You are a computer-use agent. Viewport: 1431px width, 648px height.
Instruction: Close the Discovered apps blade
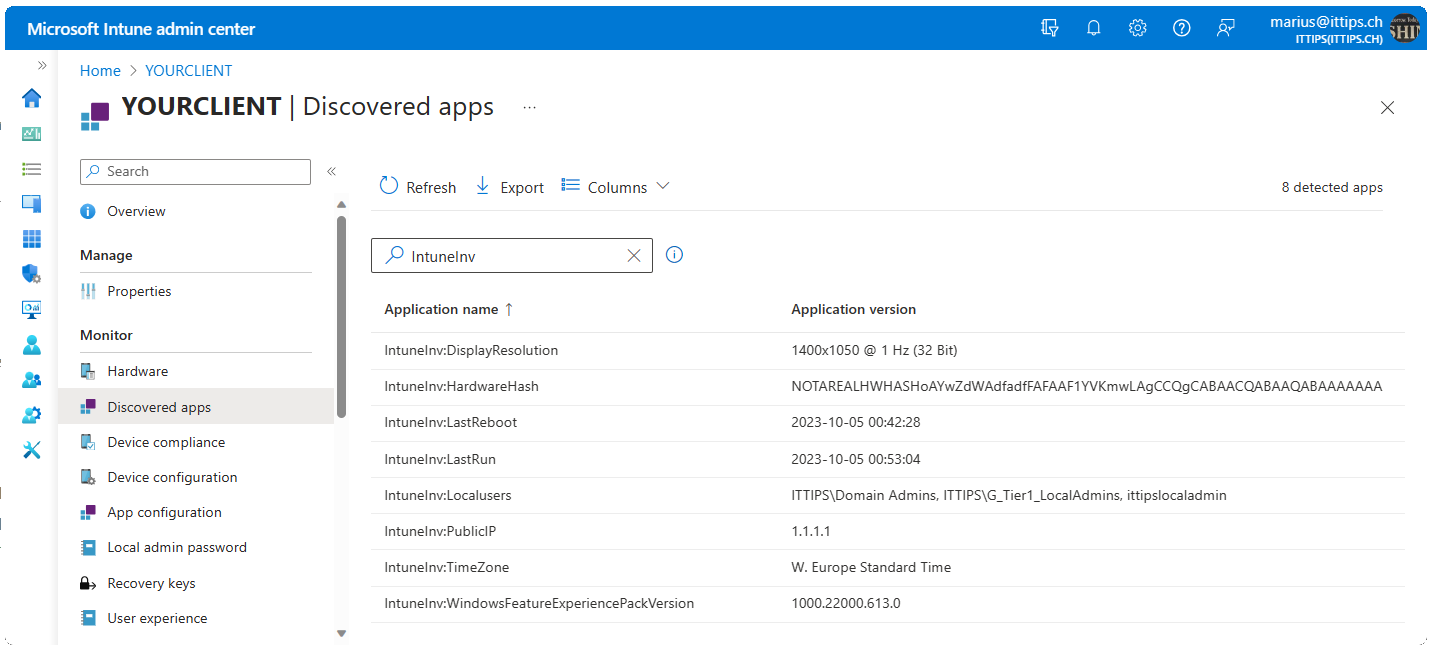1387,108
